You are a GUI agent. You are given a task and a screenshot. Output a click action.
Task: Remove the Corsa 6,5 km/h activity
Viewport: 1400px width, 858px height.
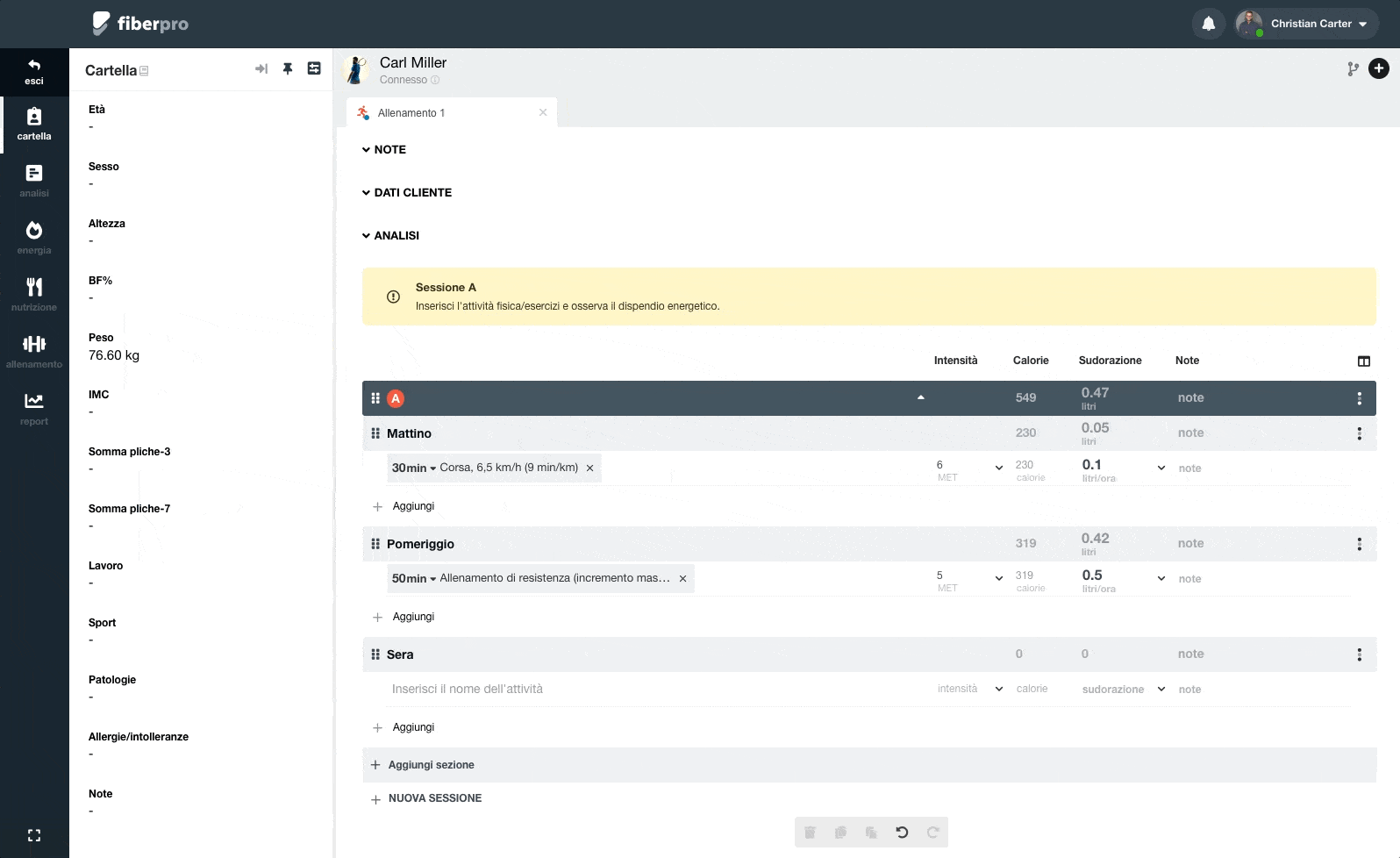click(589, 468)
